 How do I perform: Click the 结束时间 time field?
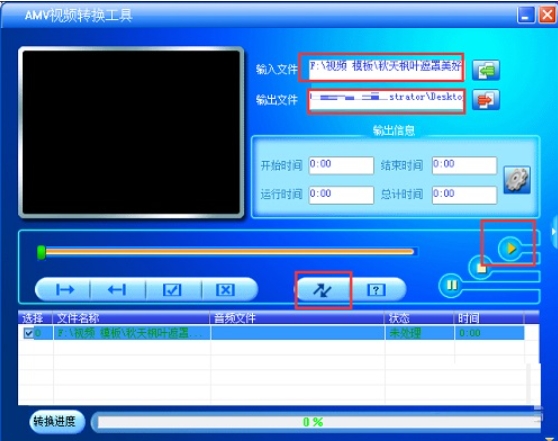(x=464, y=165)
